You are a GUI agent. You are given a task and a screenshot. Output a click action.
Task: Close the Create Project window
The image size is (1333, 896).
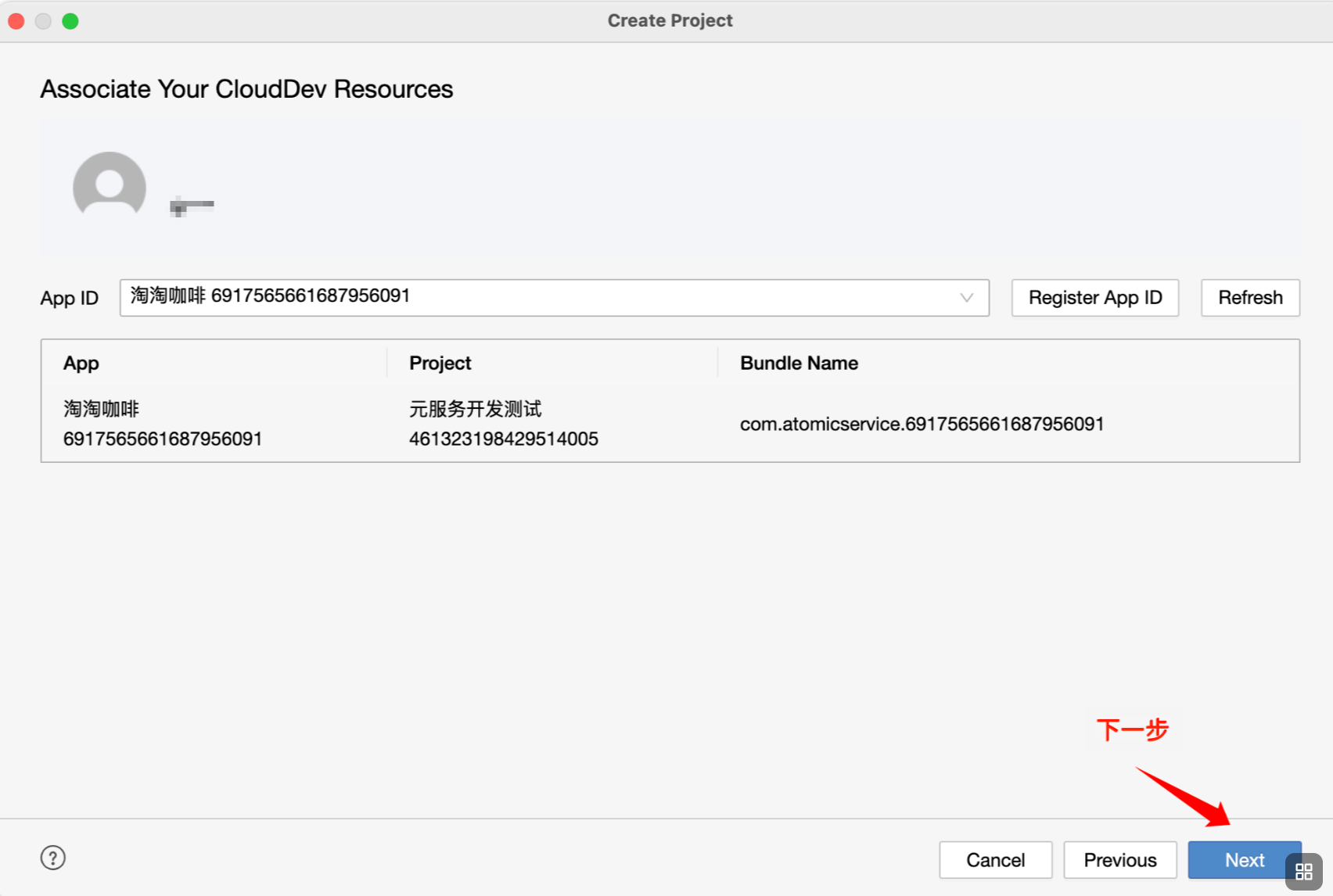[16, 21]
